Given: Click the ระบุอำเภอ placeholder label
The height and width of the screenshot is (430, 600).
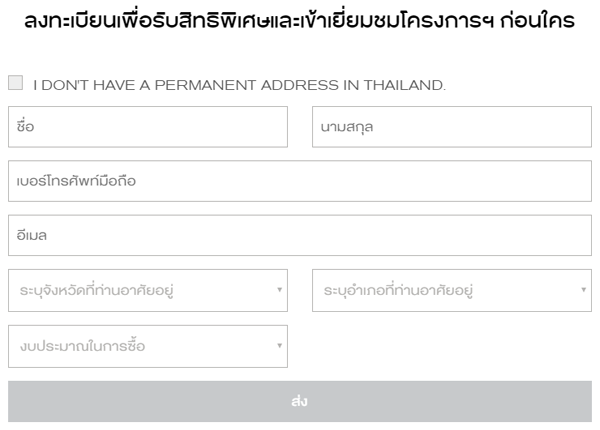Looking at the screenshot, I should click(x=397, y=291).
